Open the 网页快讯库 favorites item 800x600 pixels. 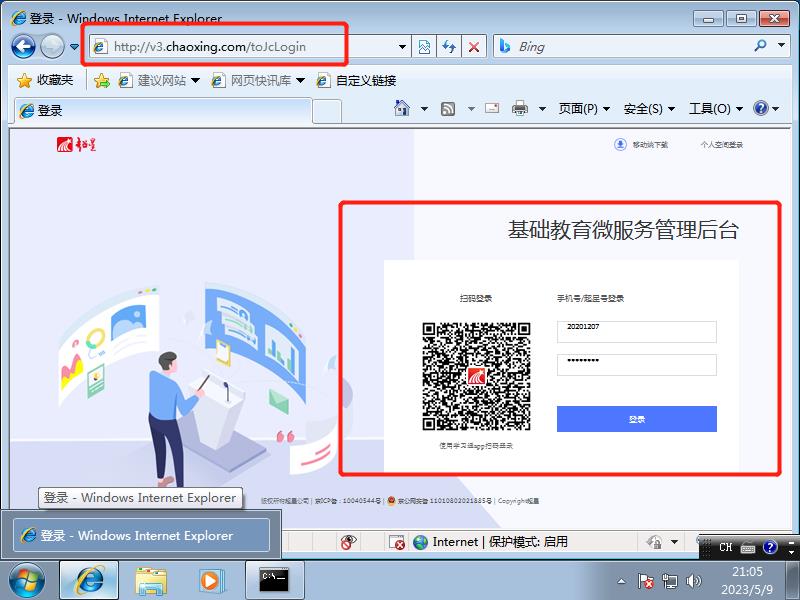pyautogui.click(x=258, y=80)
